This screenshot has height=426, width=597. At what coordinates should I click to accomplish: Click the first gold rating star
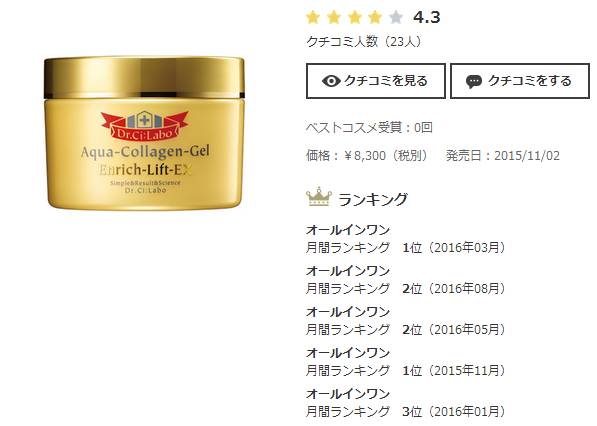point(313,18)
